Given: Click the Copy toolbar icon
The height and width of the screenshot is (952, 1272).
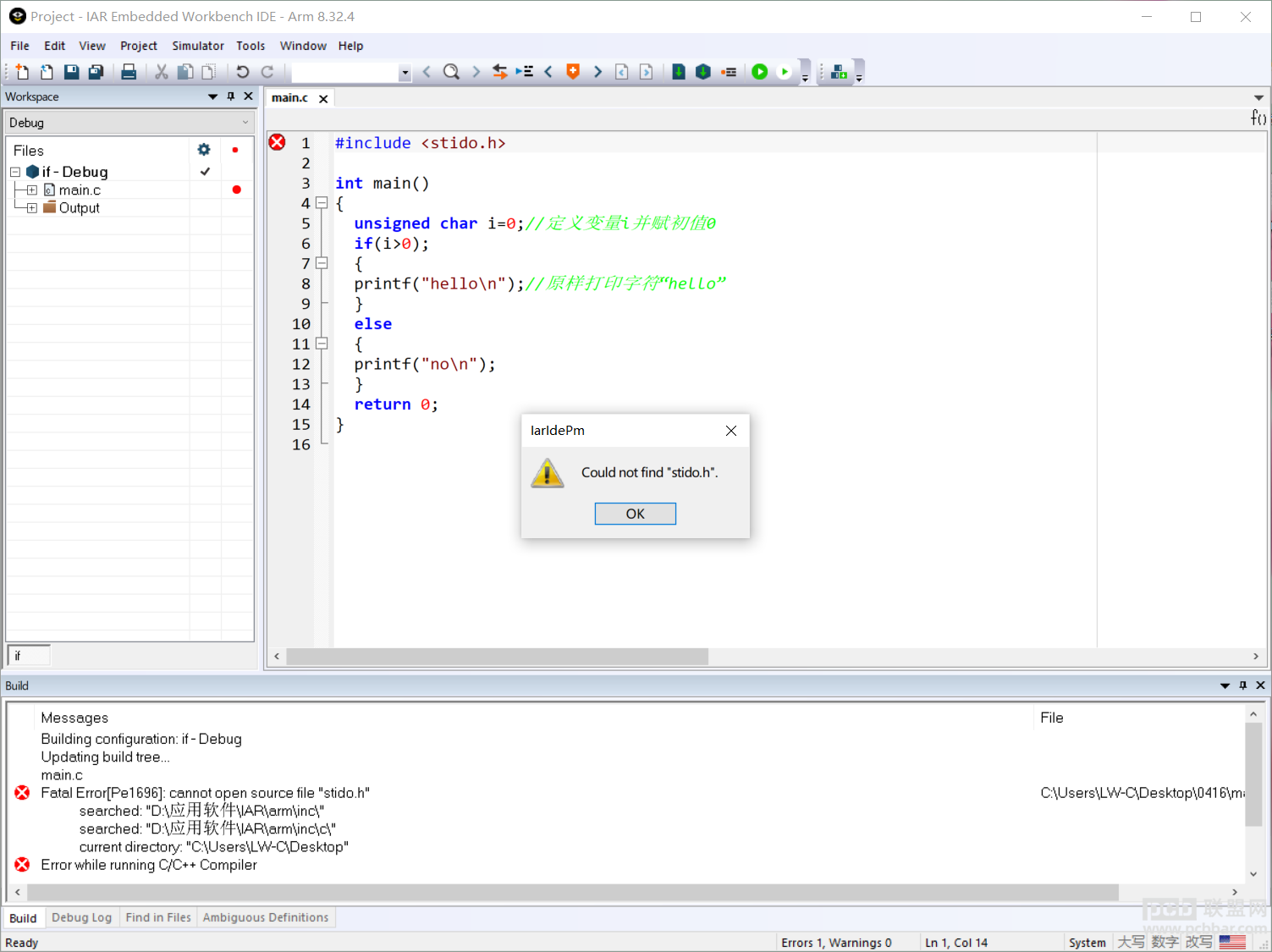Looking at the screenshot, I should [184, 72].
